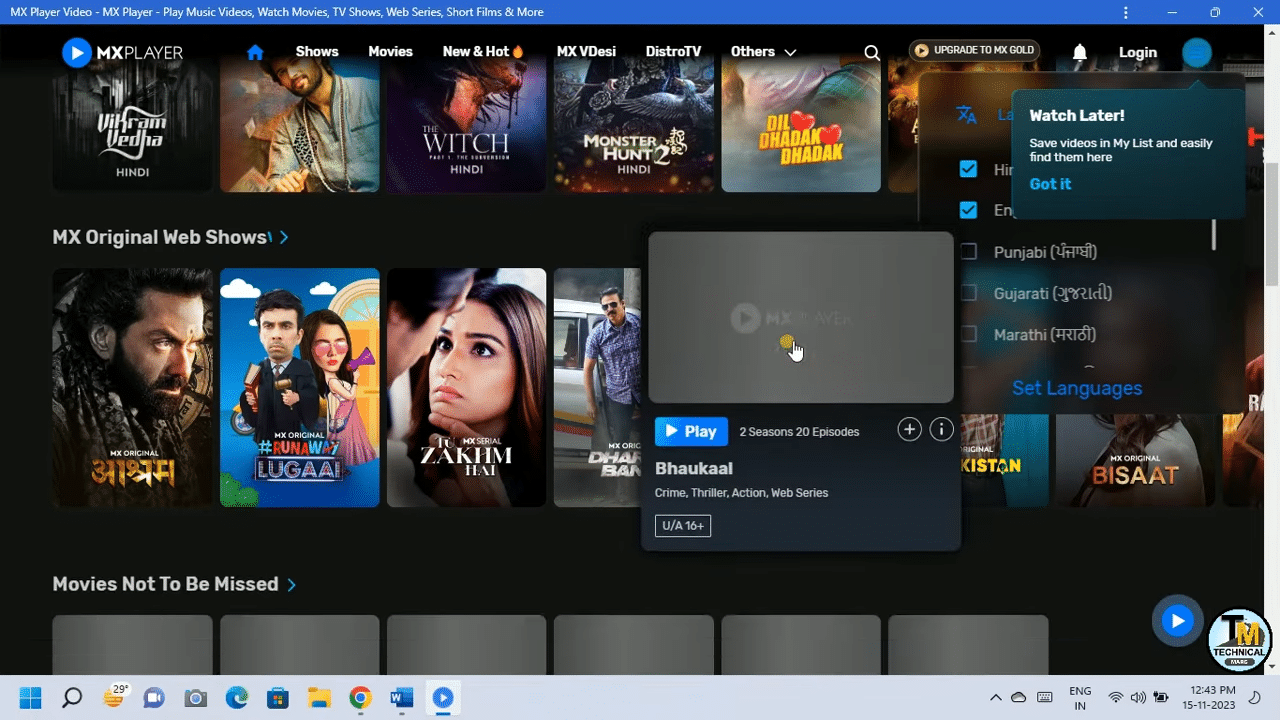Open the Shows tab
Image resolution: width=1280 pixels, height=720 pixels.
(x=317, y=52)
